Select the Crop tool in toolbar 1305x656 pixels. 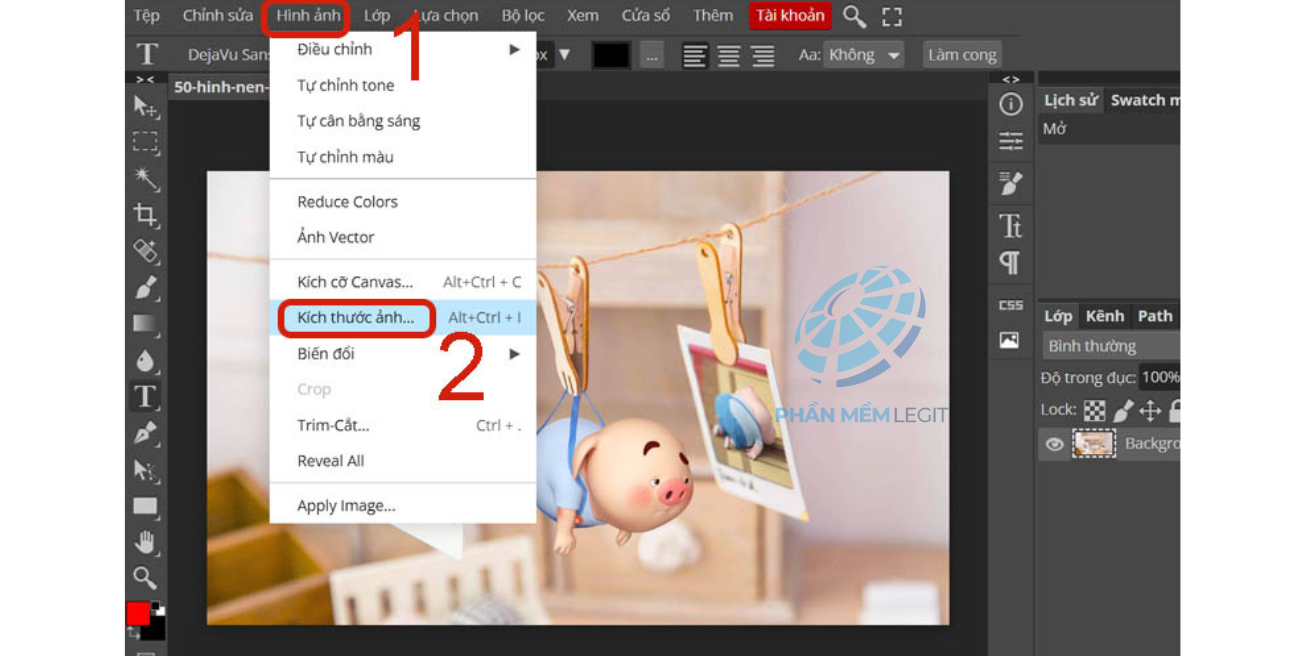click(146, 214)
